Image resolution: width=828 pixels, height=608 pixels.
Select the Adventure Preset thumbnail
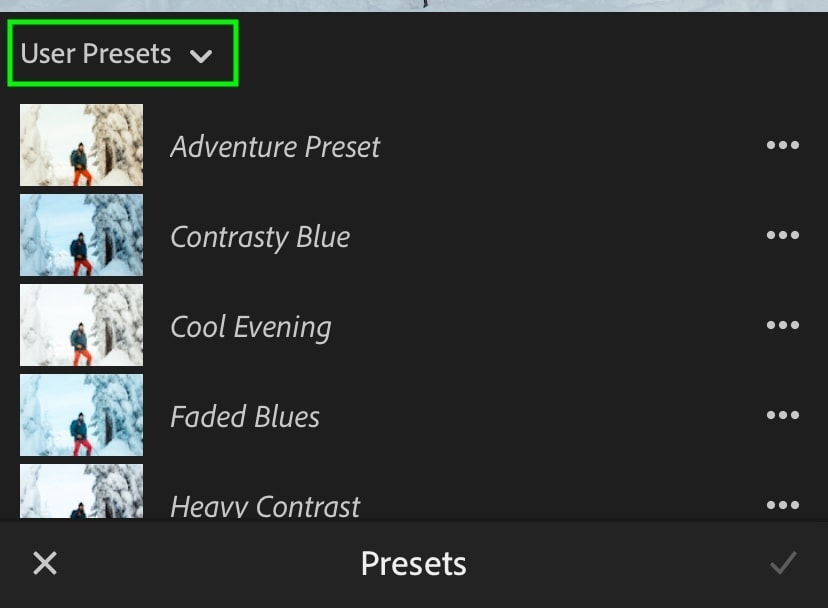click(x=82, y=146)
